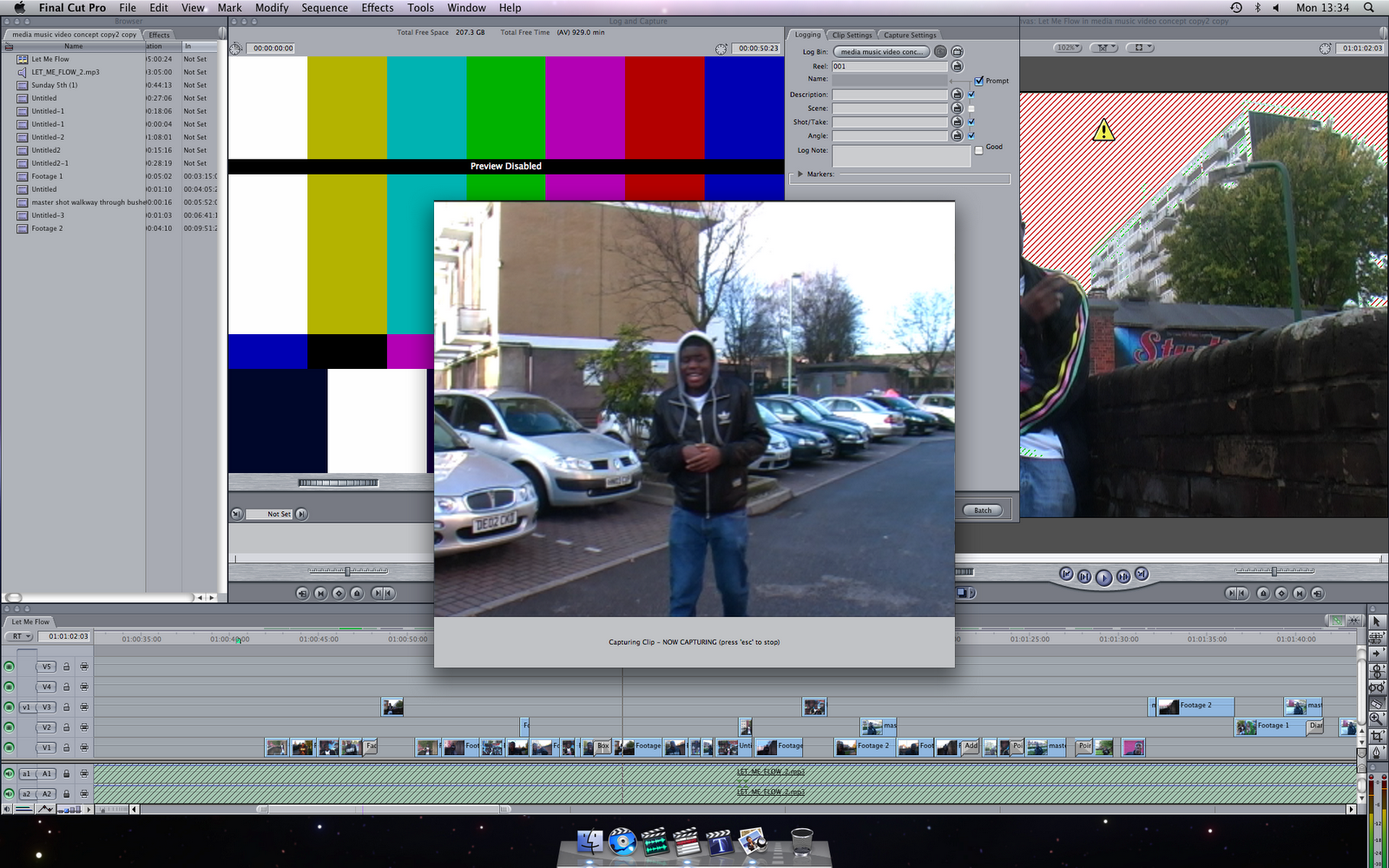This screenshot has width=1389, height=868.
Task: Select the Edit Selection tool
Action: click(x=1376, y=637)
